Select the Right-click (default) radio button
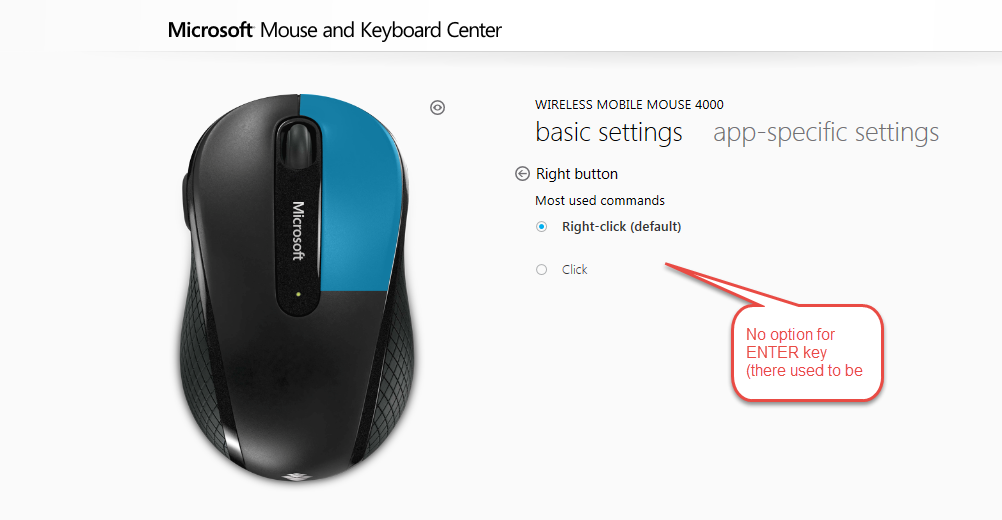 pyautogui.click(x=541, y=227)
